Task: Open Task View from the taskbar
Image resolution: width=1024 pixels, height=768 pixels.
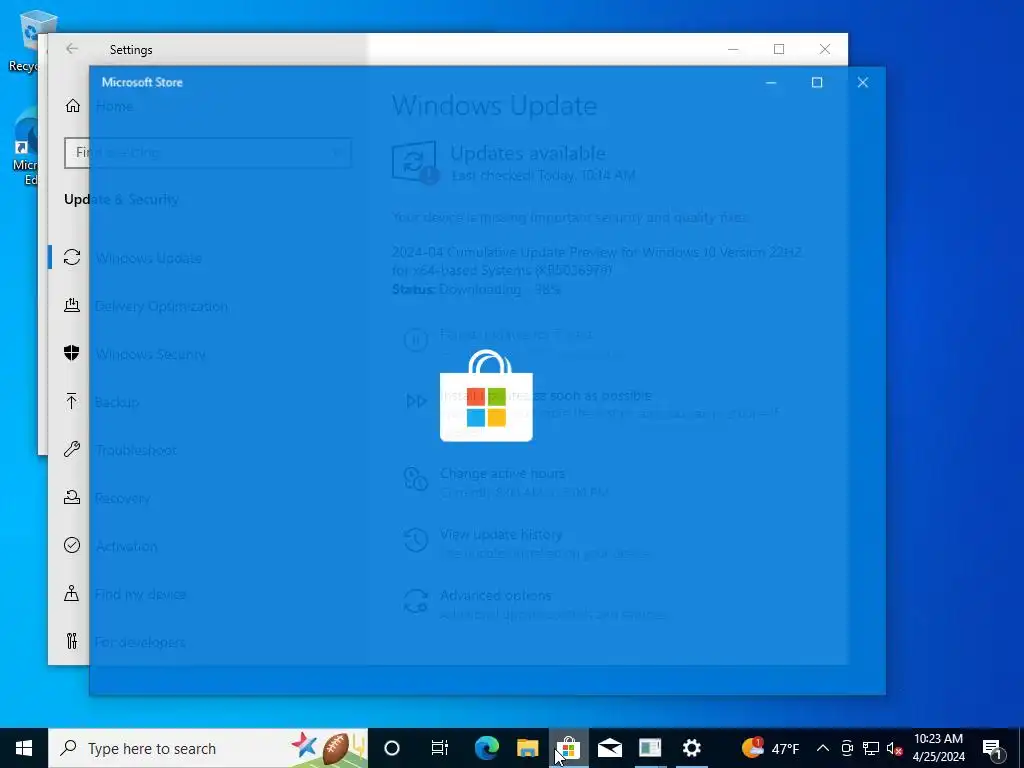Action: [x=440, y=748]
